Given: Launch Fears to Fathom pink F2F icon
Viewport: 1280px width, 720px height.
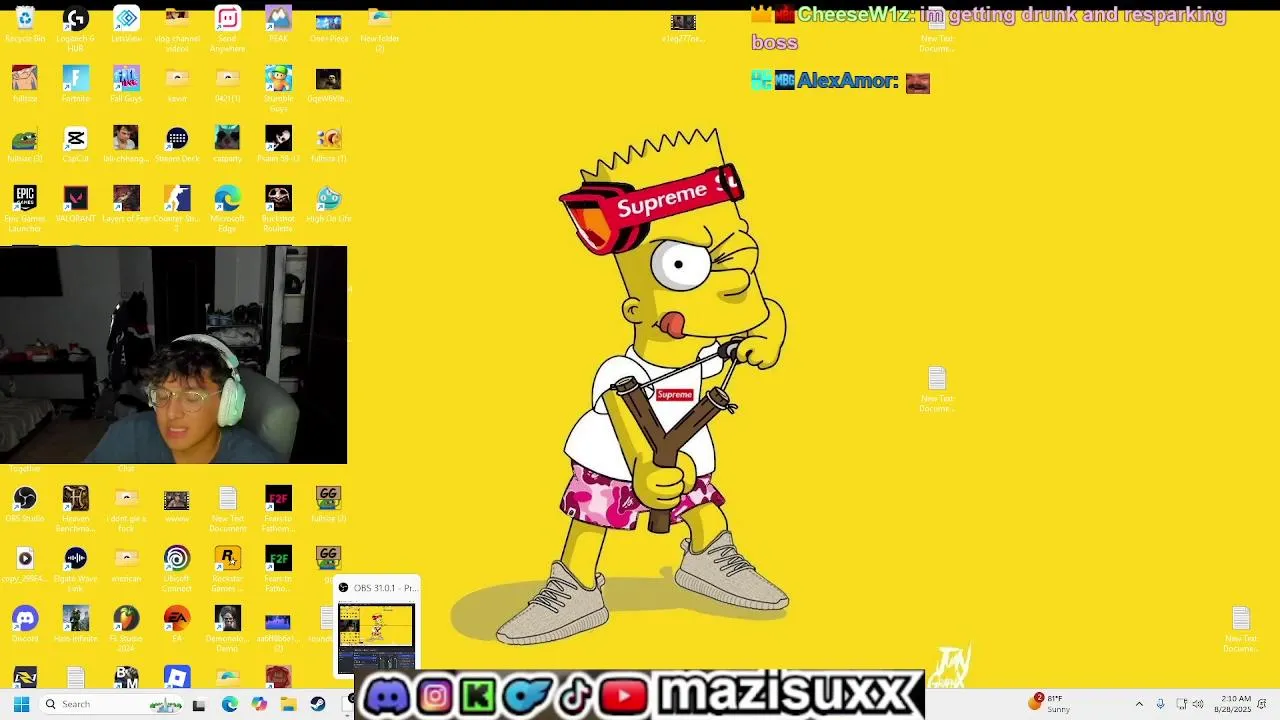Looking at the screenshot, I should [278, 508].
